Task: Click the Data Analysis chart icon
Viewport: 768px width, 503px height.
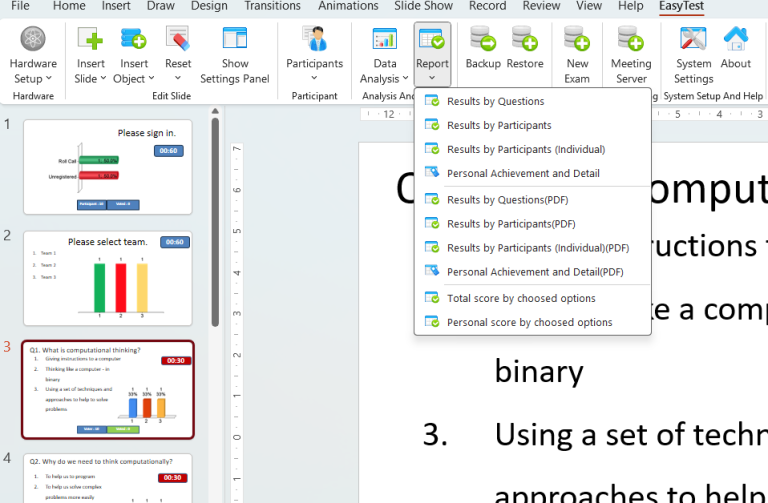Action: pyautogui.click(x=384, y=39)
